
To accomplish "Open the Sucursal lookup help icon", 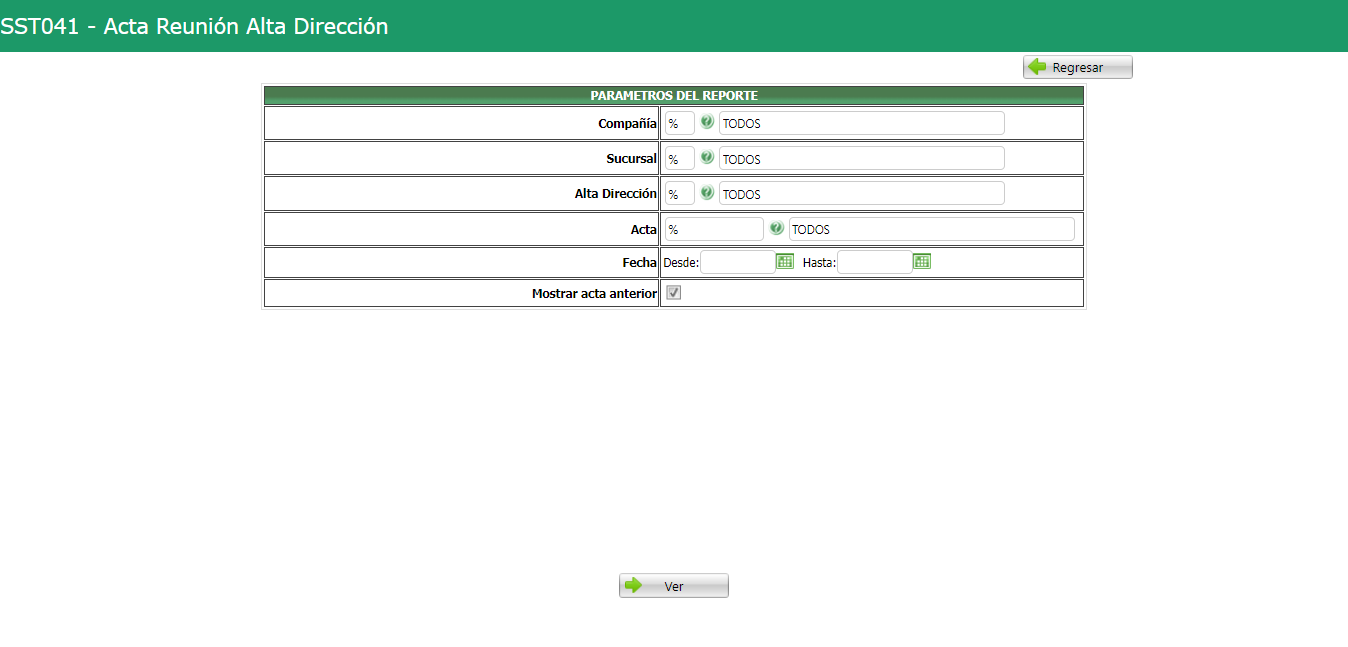I will click(x=707, y=157).
